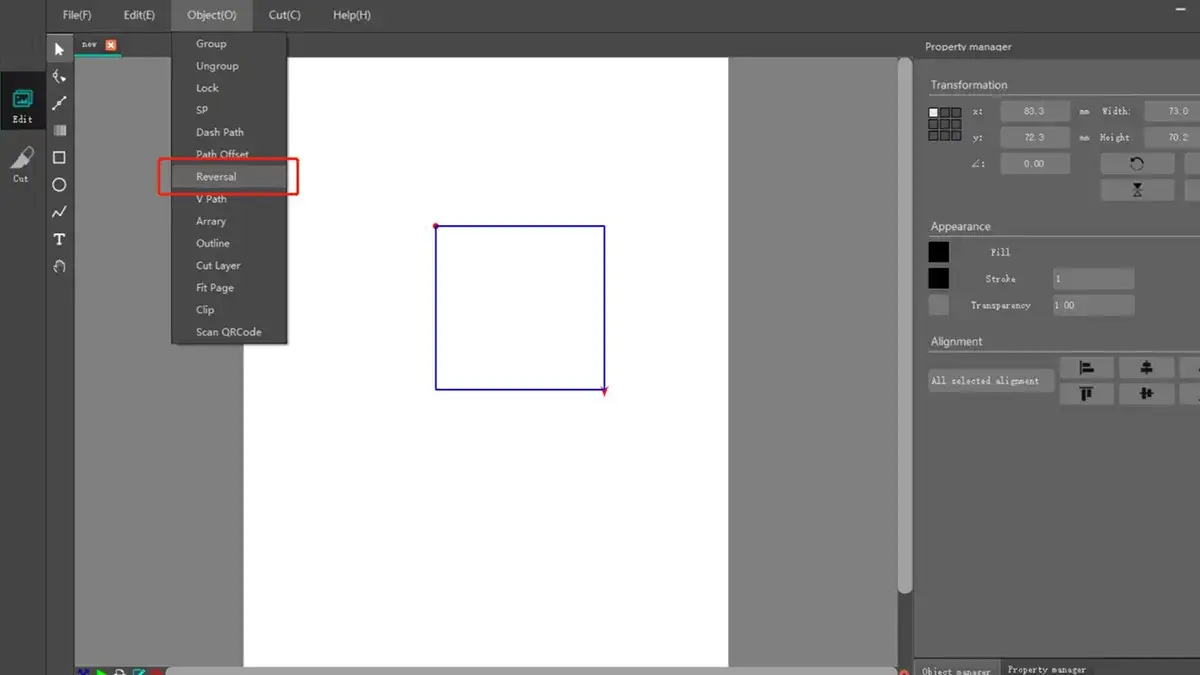1200x675 pixels.
Task: Choose Arrary menu entry
Action: (229, 221)
